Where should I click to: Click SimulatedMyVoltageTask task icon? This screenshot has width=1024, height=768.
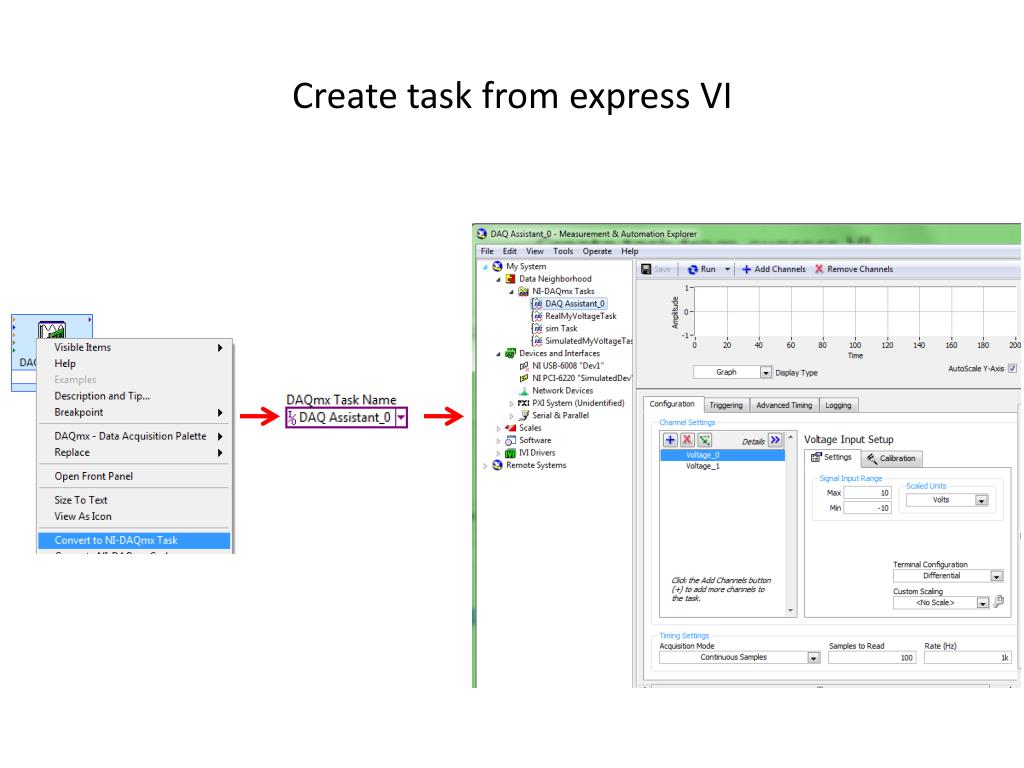pos(537,341)
